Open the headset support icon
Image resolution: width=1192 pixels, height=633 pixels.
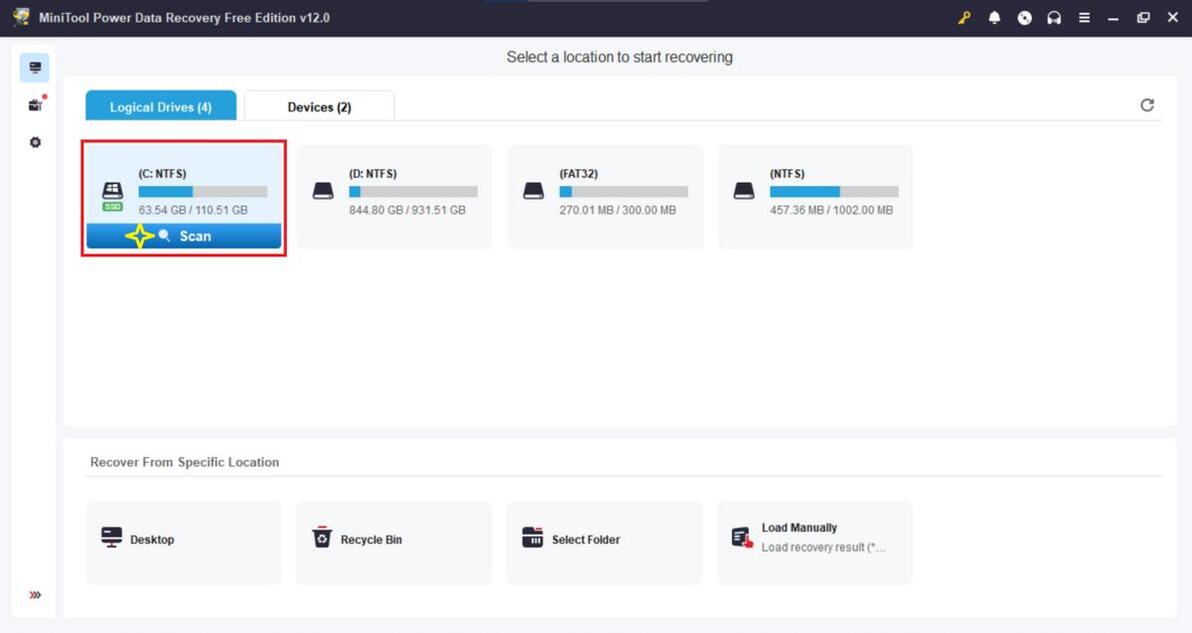tap(1054, 17)
